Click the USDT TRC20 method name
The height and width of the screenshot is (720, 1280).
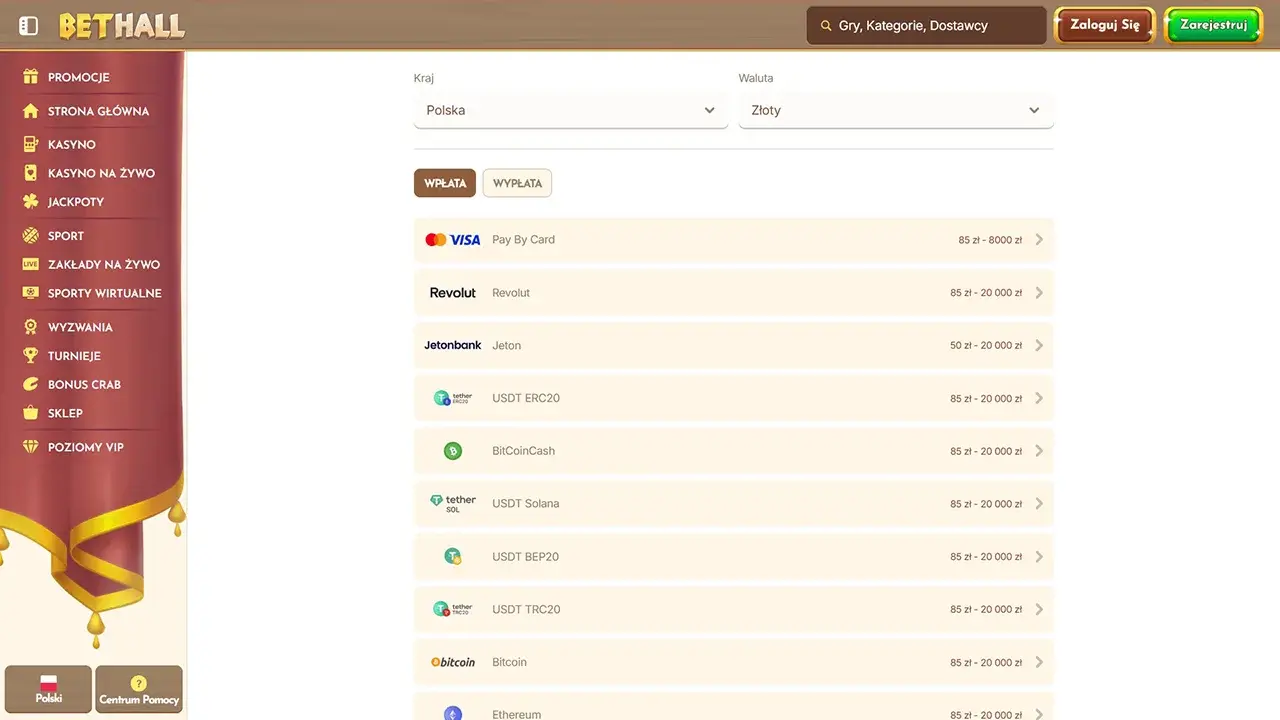pyautogui.click(x=526, y=609)
